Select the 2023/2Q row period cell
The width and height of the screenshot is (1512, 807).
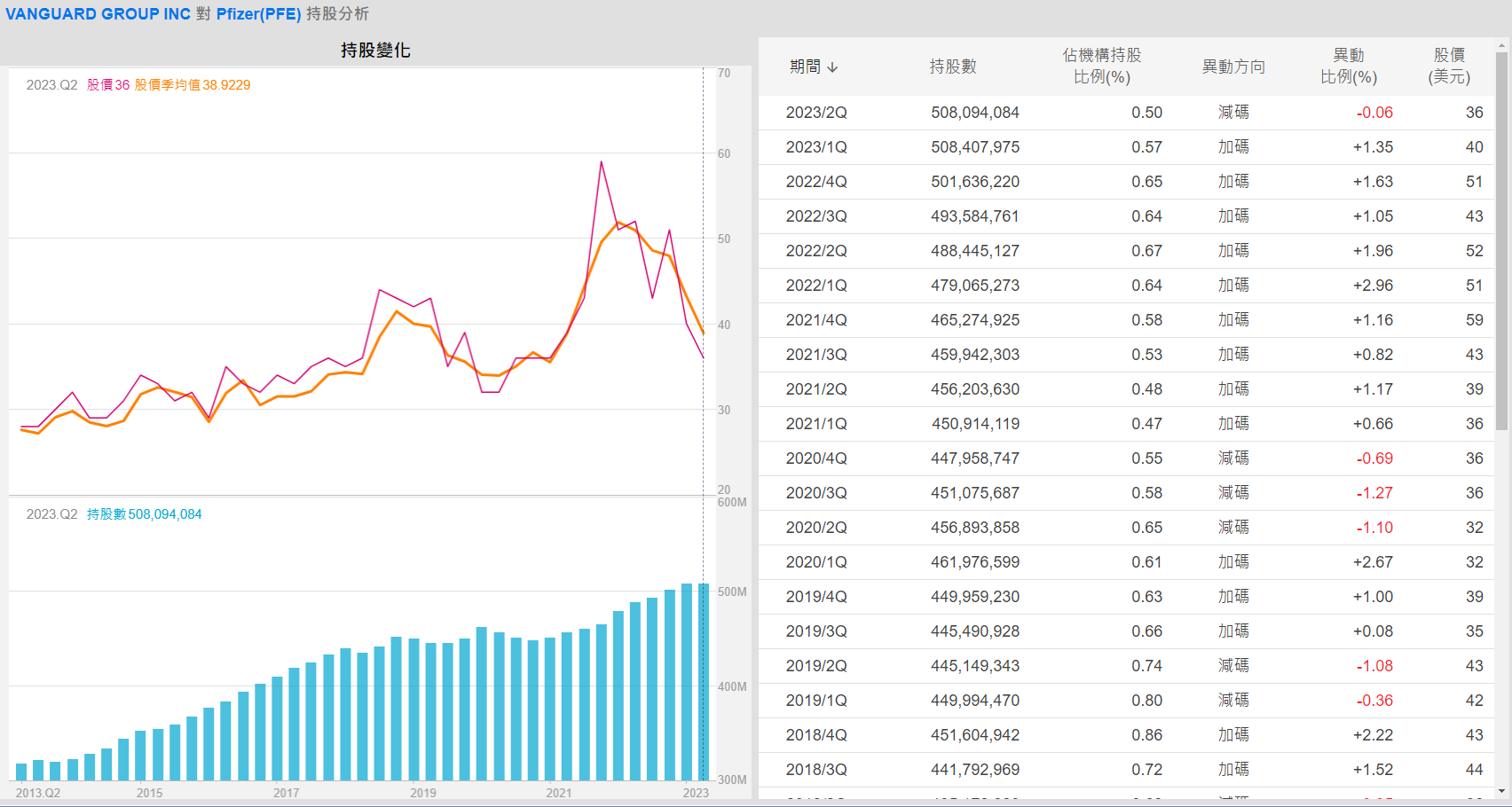(x=815, y=113)
